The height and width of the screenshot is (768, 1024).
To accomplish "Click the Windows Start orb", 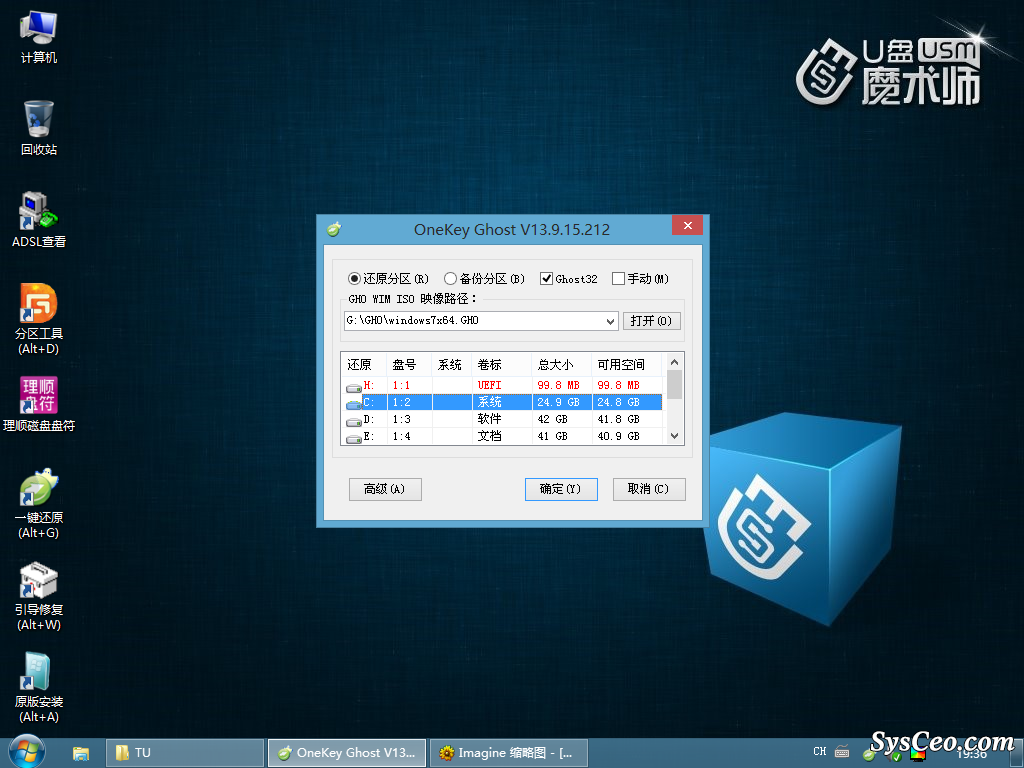I will 26,752.
